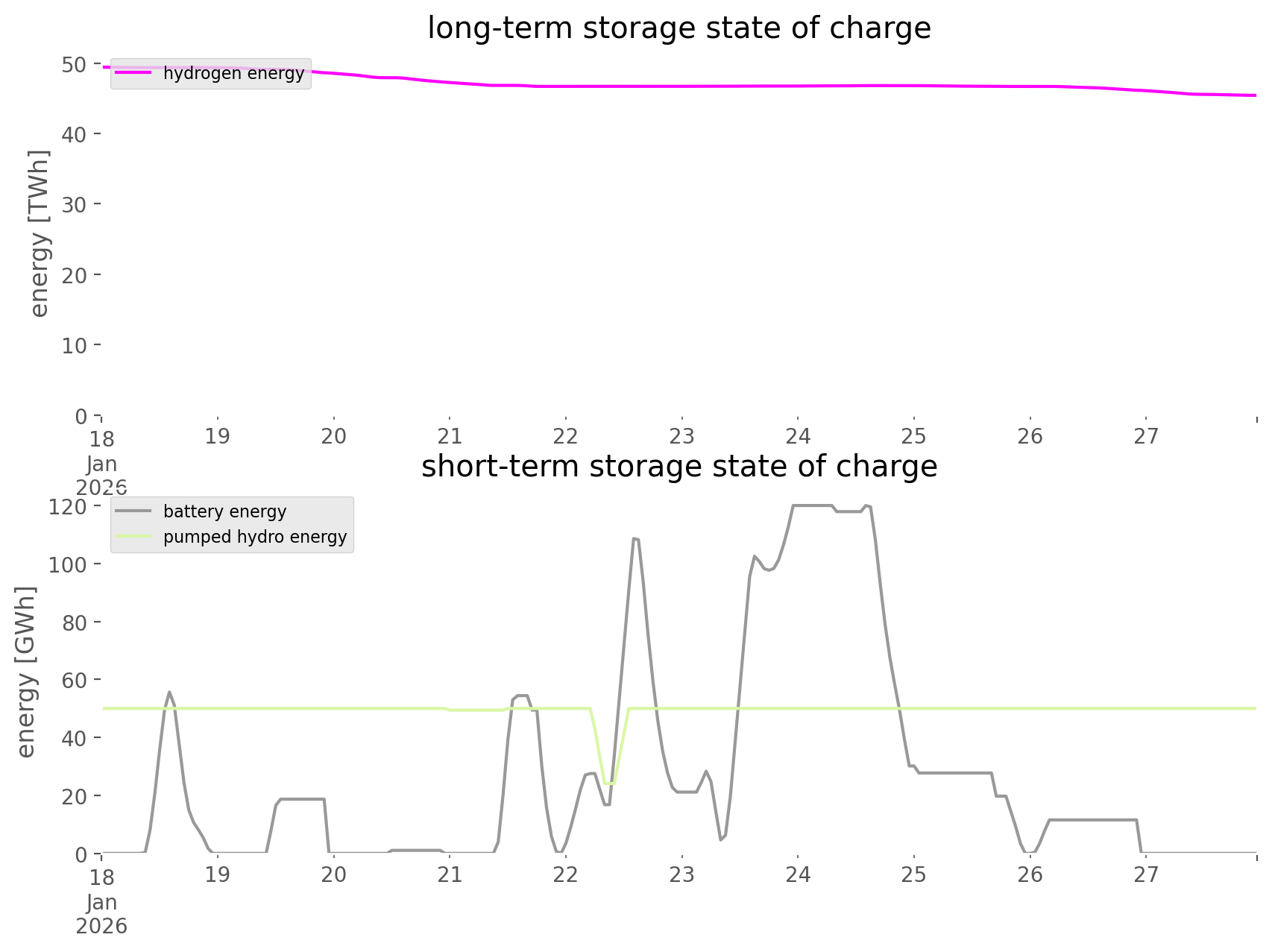
Task: Click the "energy [TWh]" y-axis label
Action: [x=39, y=233]
